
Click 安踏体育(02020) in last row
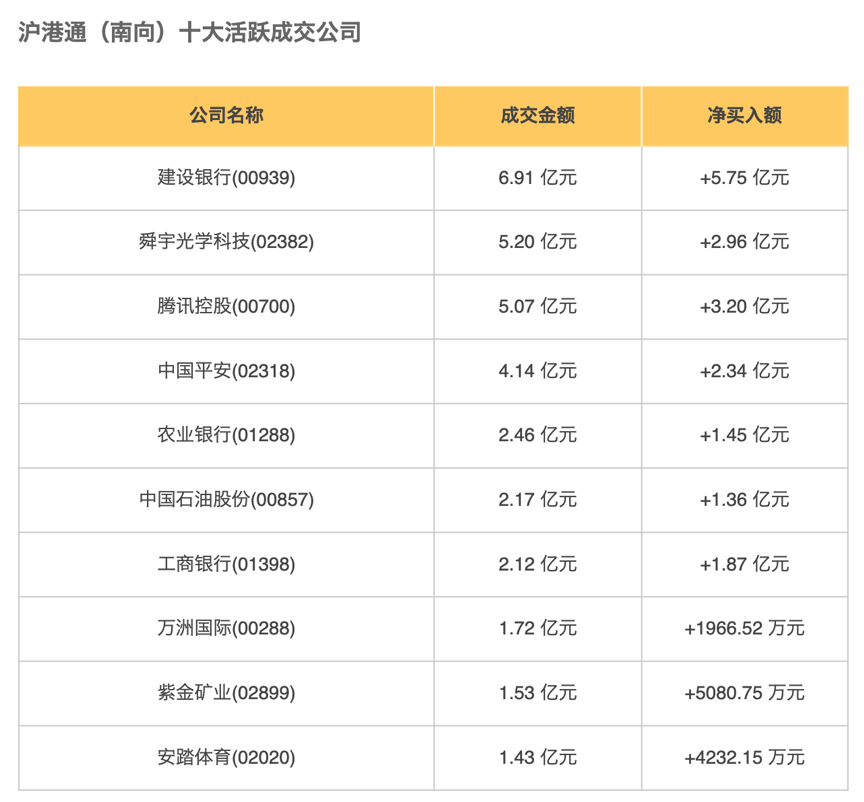(x=226, y=757)
